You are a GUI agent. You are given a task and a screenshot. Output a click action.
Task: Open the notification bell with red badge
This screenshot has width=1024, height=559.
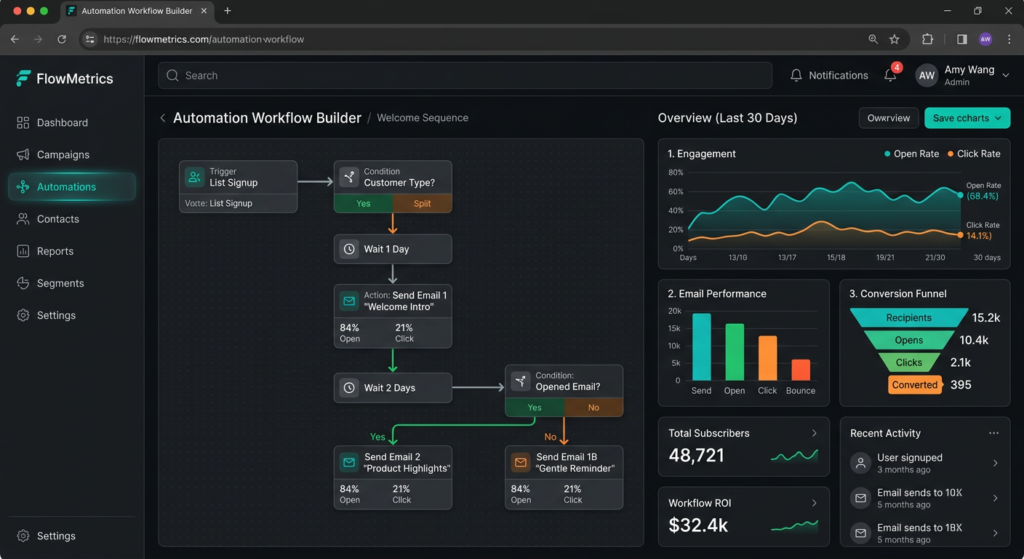(x=890, y=75)
